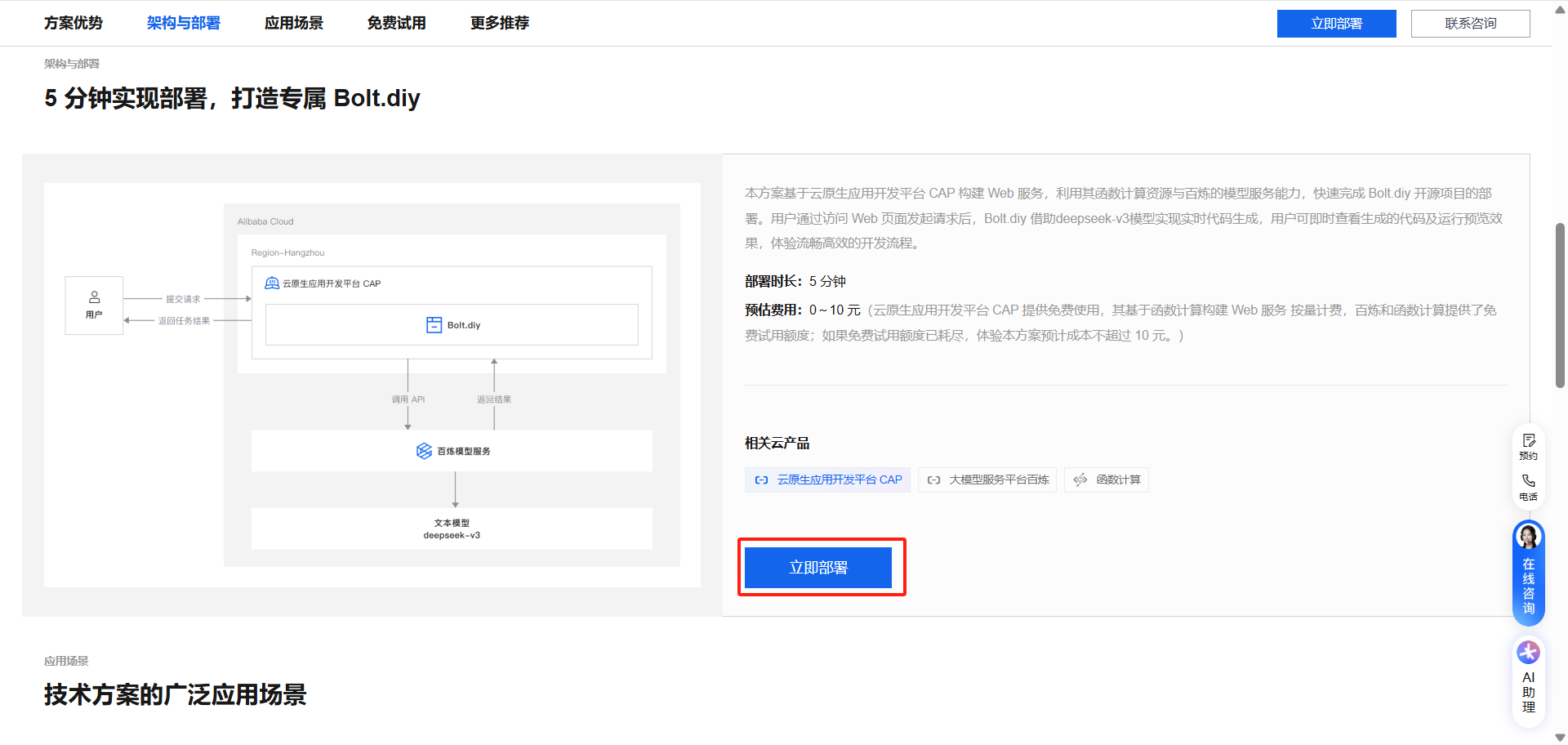Click the heading 5 分钟实现部署，打造专属 Bolt.diy
Viewport: 1568px width, 745px height.
pos(232,98)
